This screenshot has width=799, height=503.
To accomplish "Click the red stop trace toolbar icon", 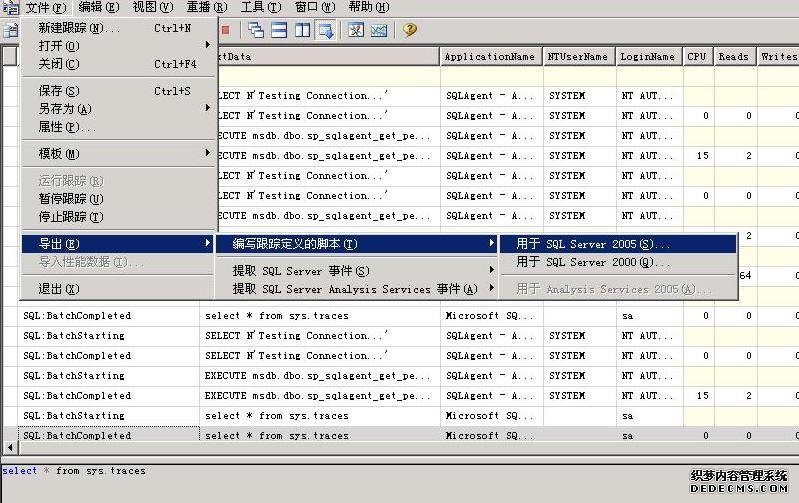I will point(225,30).
